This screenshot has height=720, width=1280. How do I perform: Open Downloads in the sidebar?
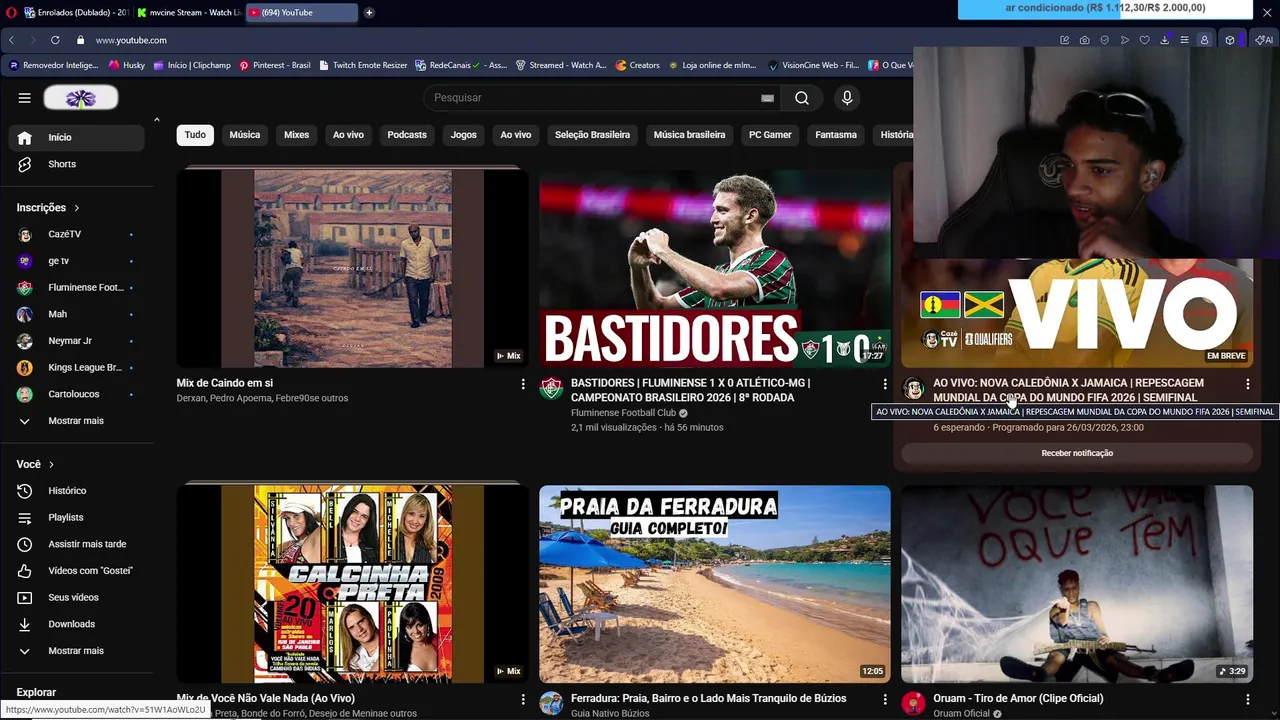tap(77, 624)
